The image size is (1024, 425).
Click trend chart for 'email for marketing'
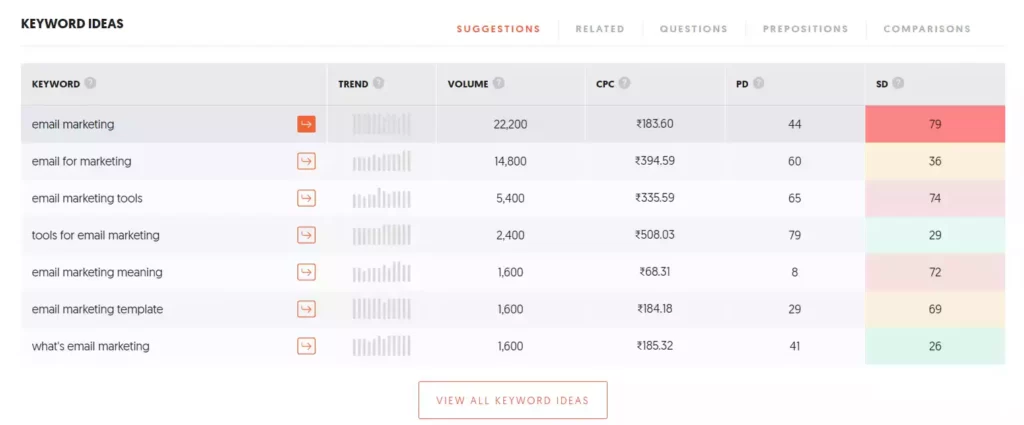tap(382, 161)
